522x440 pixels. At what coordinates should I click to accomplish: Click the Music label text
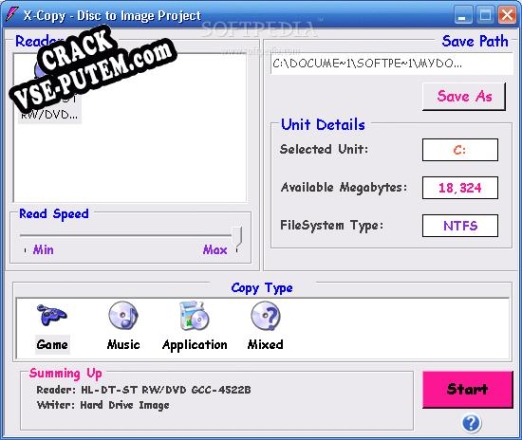[123, 344]
